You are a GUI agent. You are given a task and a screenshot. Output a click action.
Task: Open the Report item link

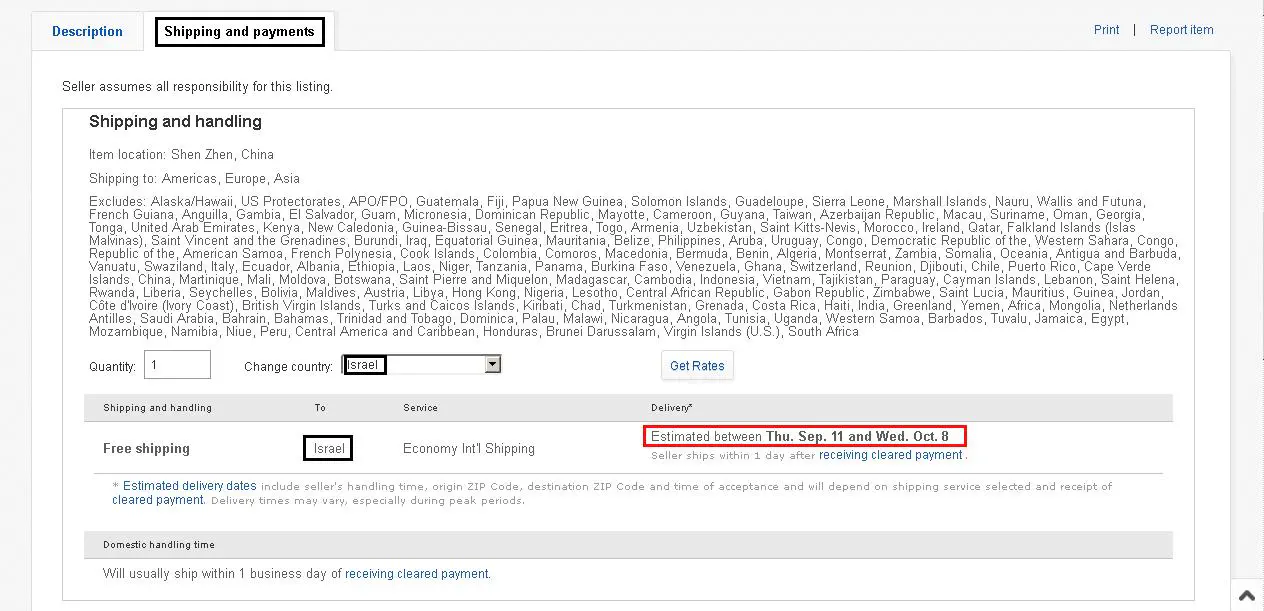click(x=1181, y=30)
